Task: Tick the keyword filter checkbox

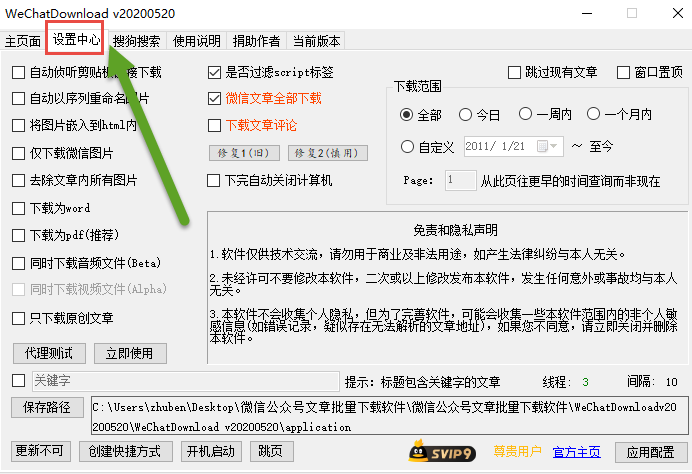Action: click(x=19, y=380)
